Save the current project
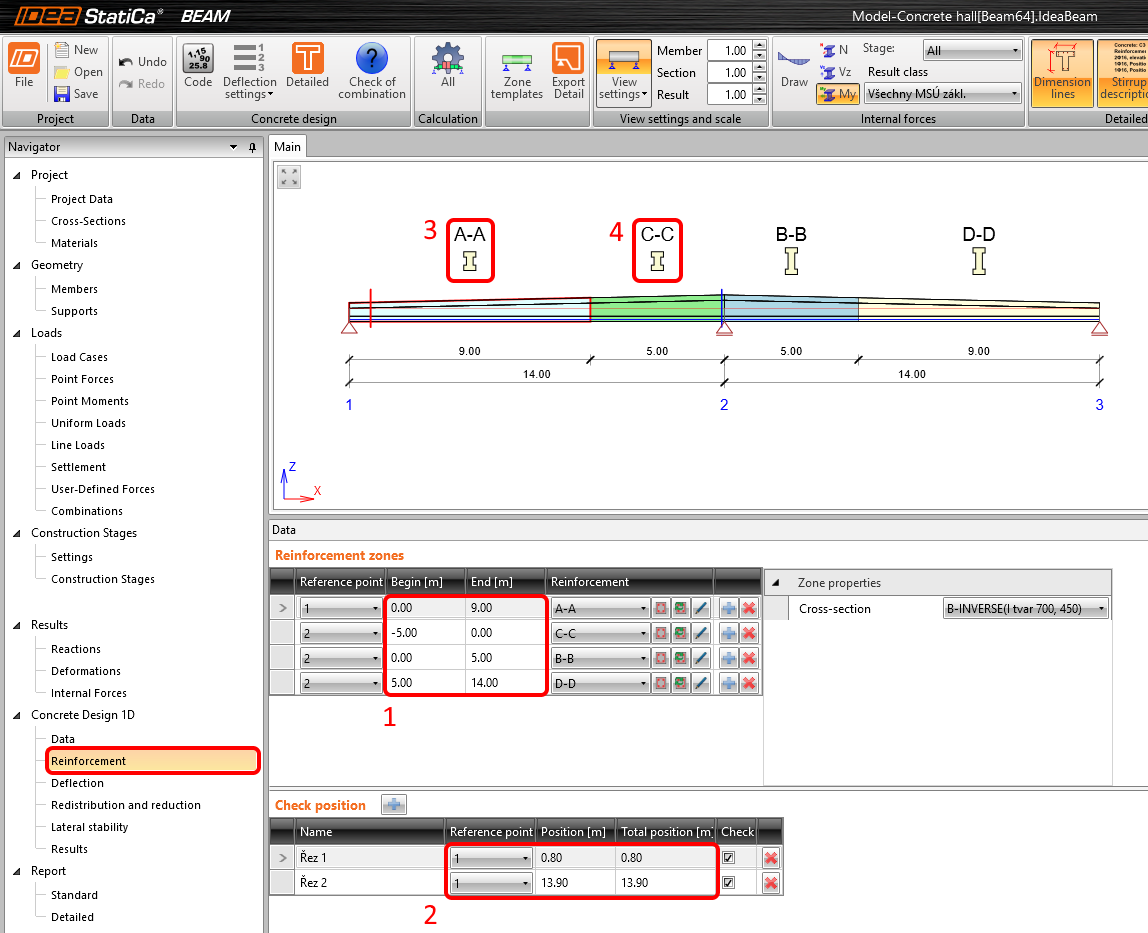The width and height of the screenshot is (1148, 933). (76, 94)
